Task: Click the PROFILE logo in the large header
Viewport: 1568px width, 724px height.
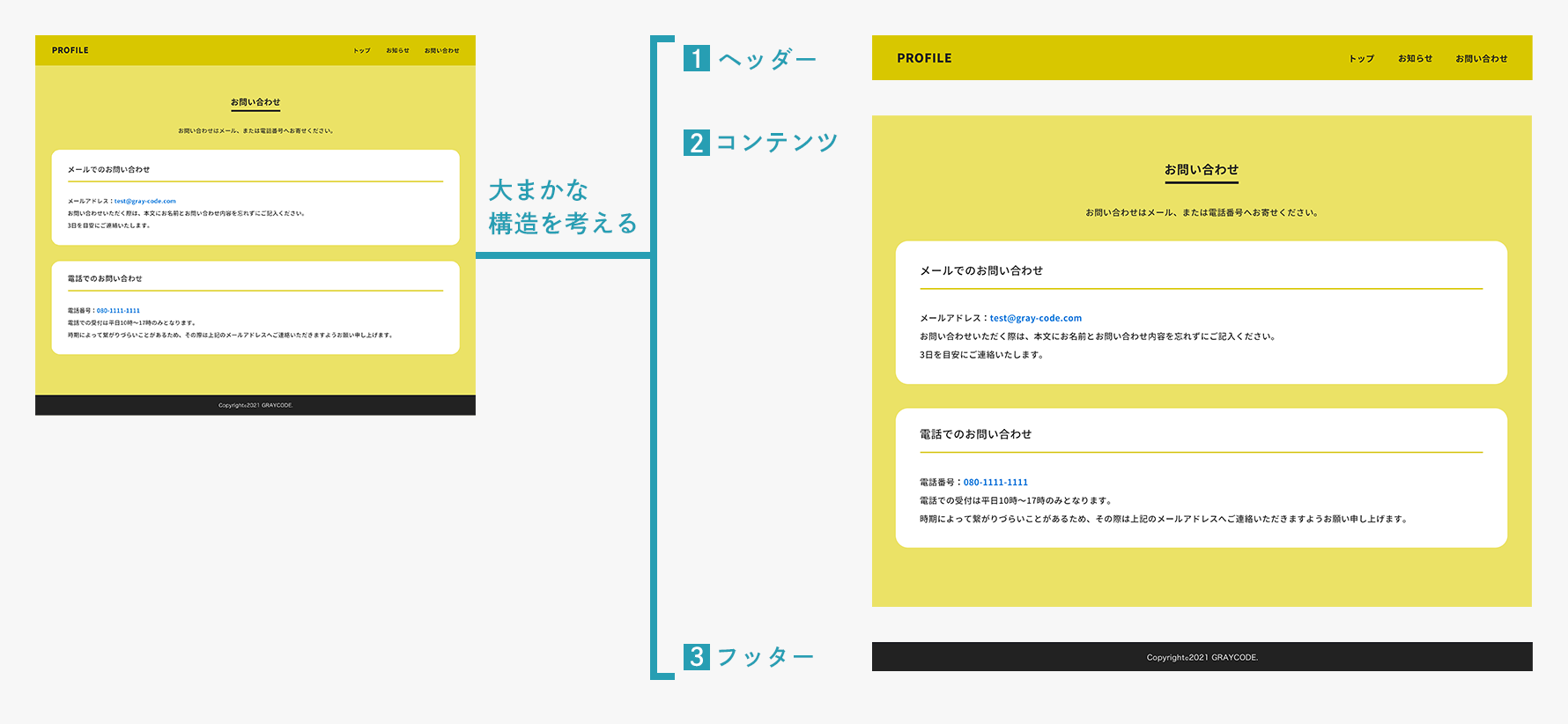Action: click(924, 58)
